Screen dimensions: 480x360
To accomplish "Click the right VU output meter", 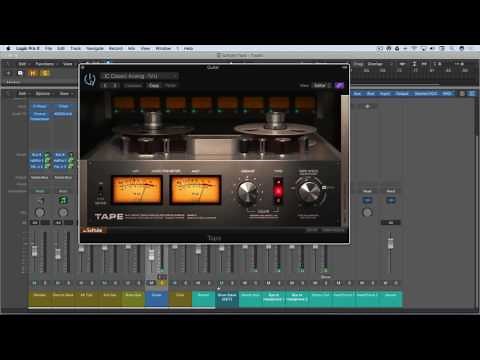I will 195,190.
